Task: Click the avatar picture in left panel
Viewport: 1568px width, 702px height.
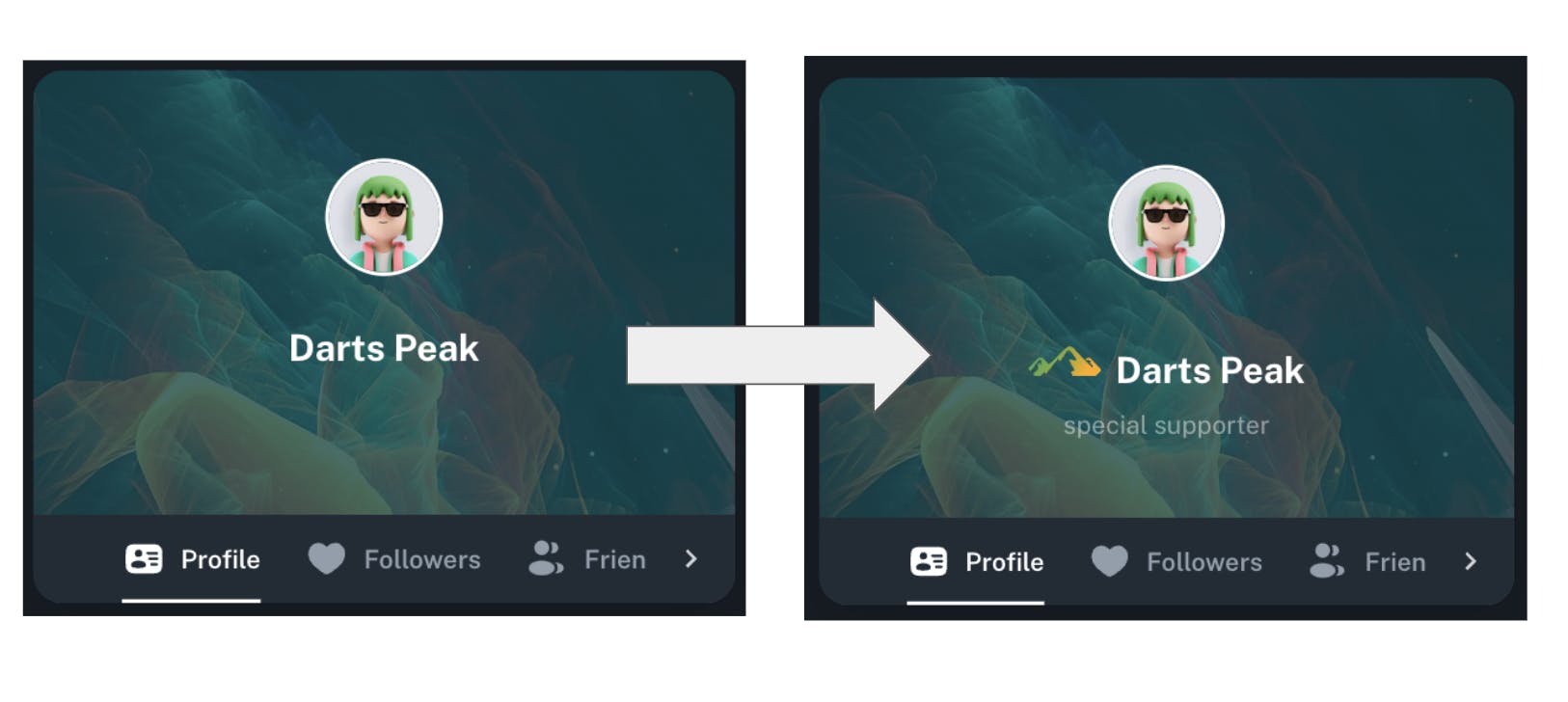Action: (384, 217)
